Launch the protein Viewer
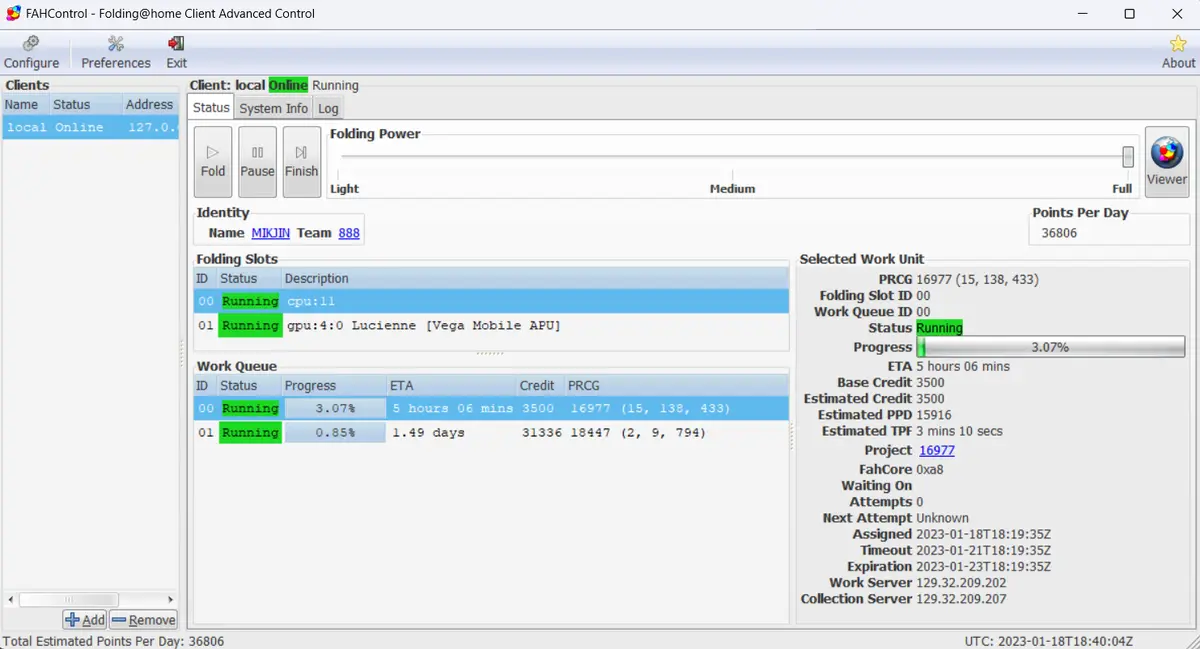 coord(1167,161)
